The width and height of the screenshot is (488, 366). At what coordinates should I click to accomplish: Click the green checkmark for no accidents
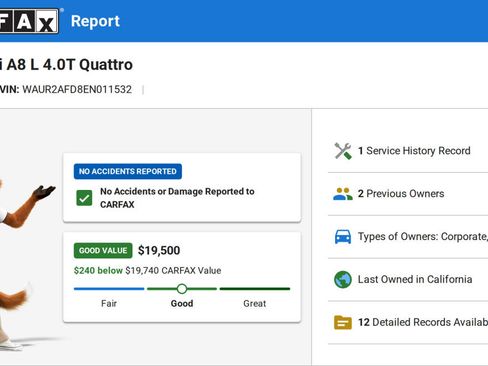tap(84, 198)
